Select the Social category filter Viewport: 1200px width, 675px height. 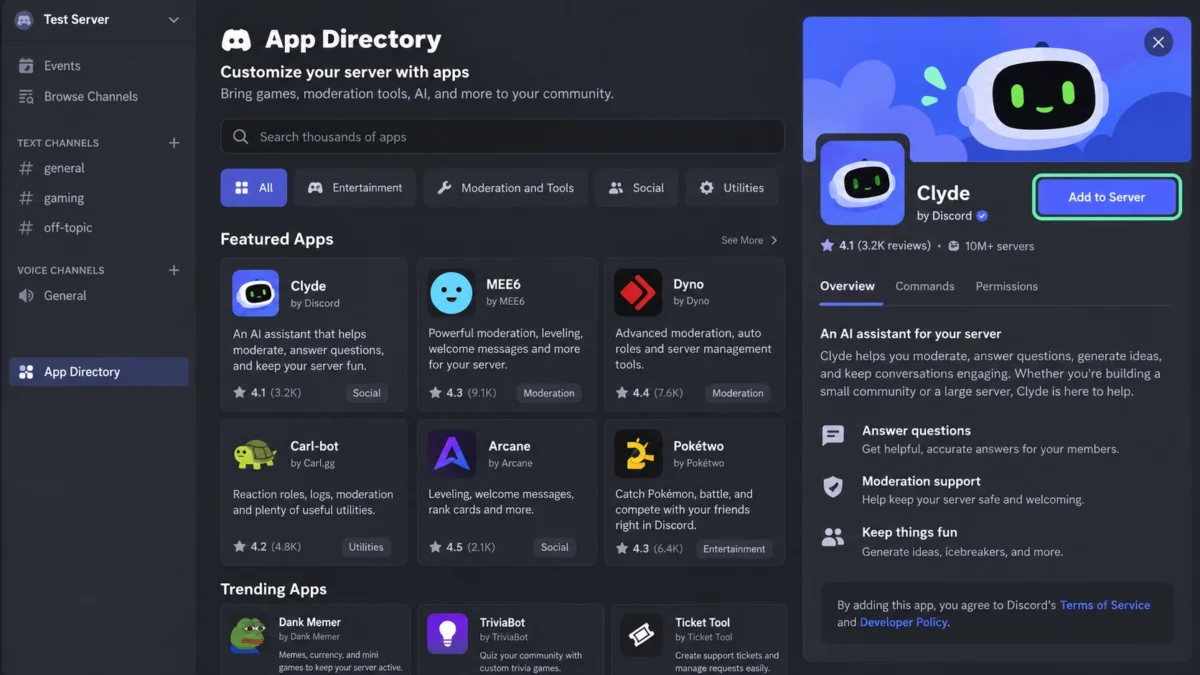click(x=636, y=188)
